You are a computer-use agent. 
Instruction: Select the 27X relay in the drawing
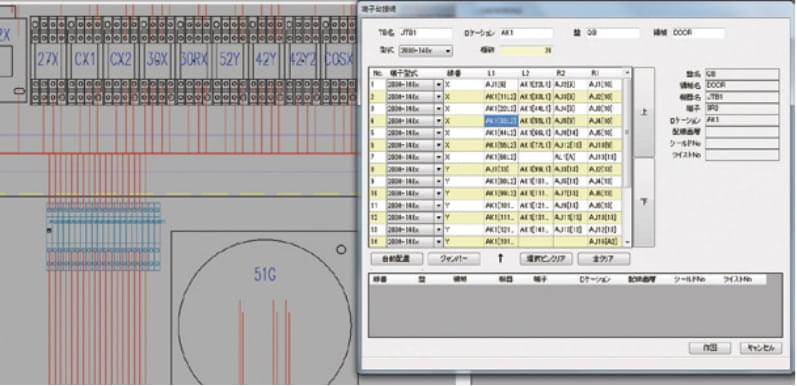click(x=48, y=61)
